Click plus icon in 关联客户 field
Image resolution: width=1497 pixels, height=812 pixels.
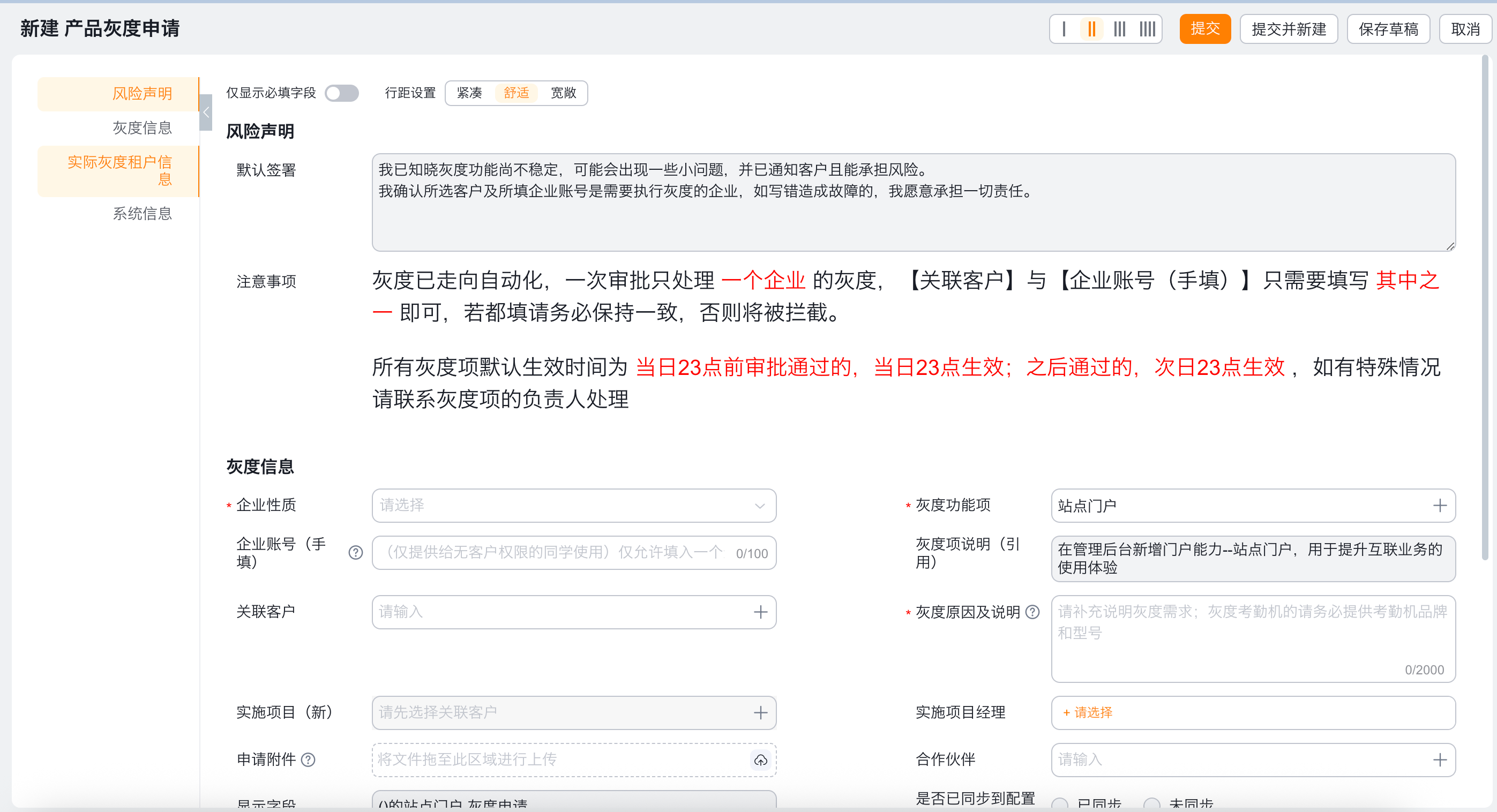(x=760, y=612)
